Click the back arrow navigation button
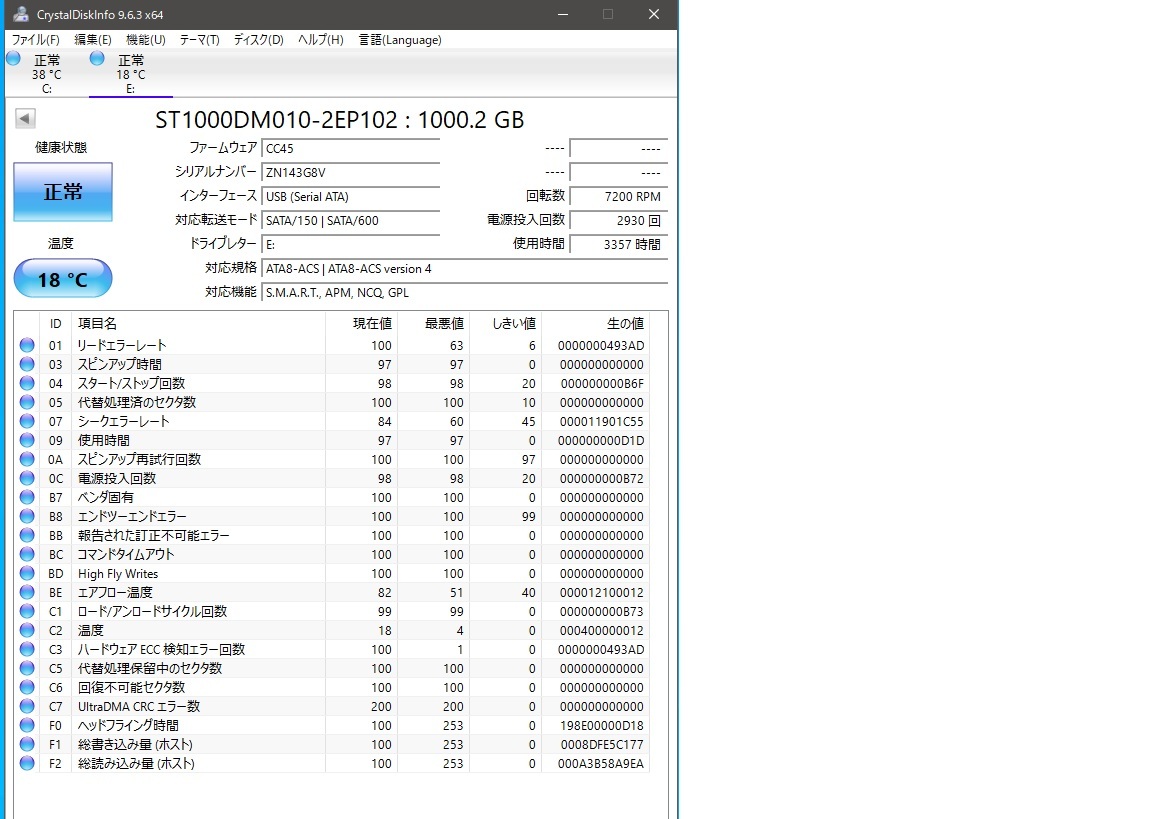Image resolution: width=1152 pixels, height=819 pixels. click(24, 118)
